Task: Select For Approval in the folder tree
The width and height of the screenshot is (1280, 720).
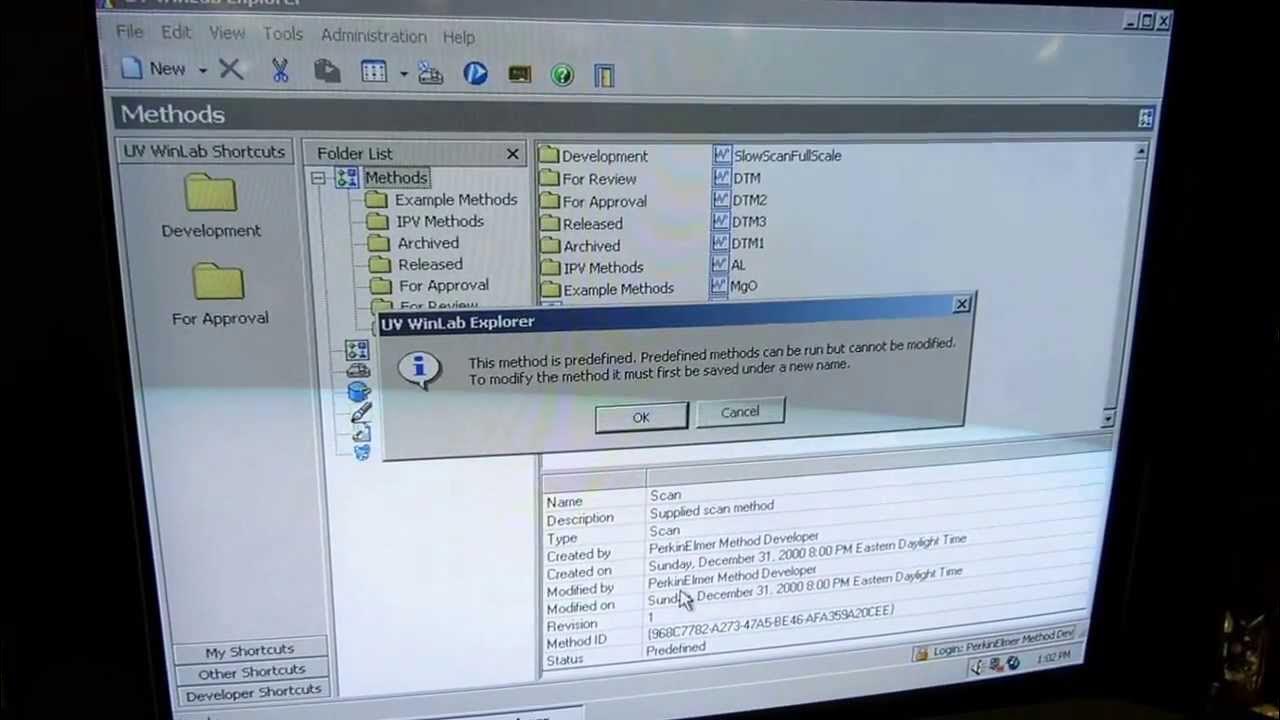Action: point(444,285)
